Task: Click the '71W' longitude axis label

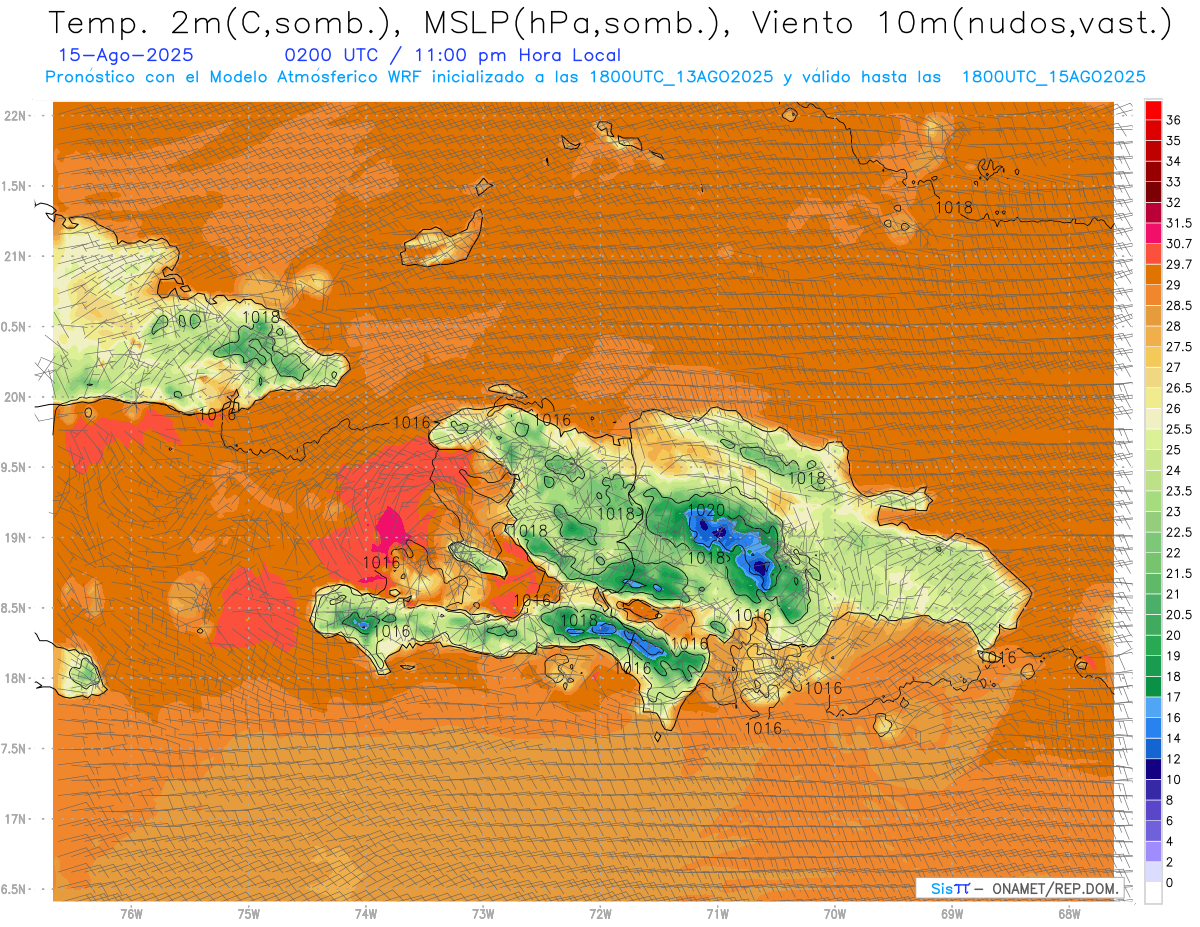Action: click(717, 914)
